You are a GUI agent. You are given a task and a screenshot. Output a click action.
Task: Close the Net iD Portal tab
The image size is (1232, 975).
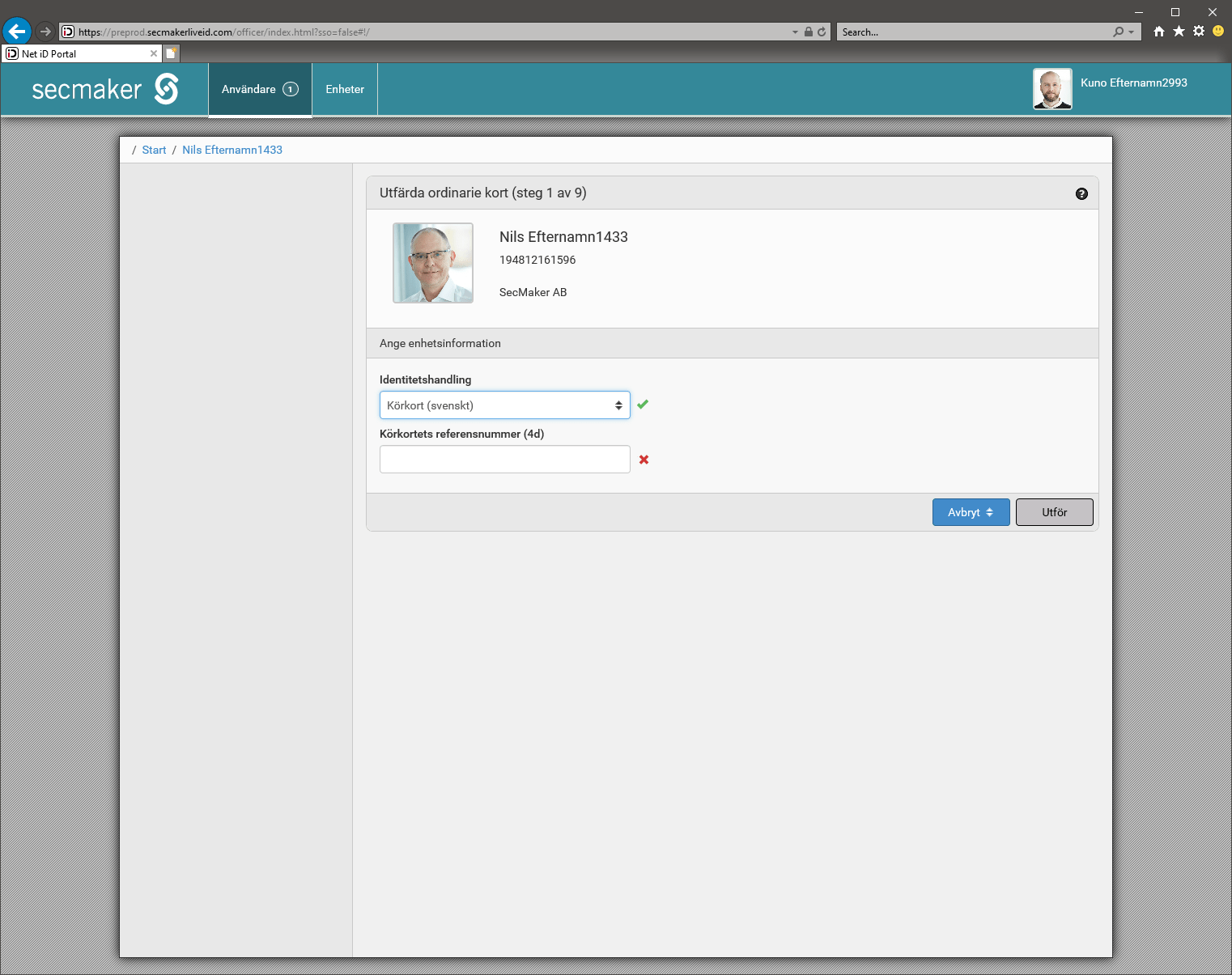pyautogui.click(x=154, y=53)
